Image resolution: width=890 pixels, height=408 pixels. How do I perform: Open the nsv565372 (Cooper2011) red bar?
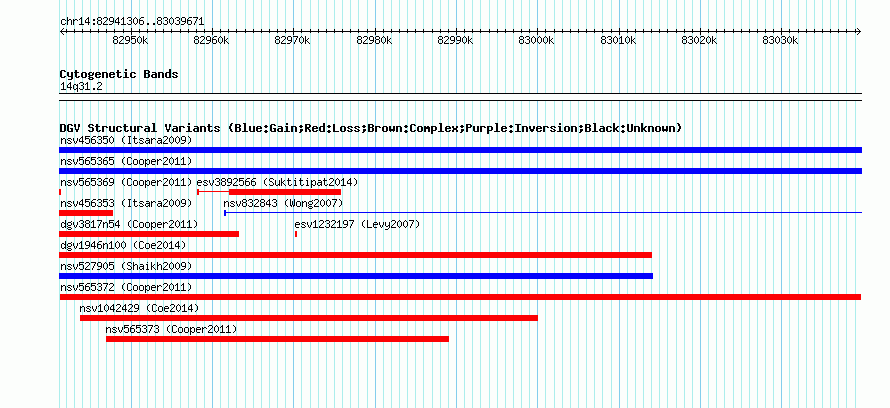click(x=460, y=297)
